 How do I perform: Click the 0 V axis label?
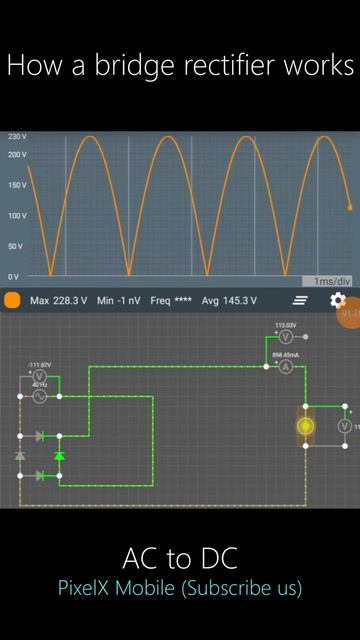13,277
